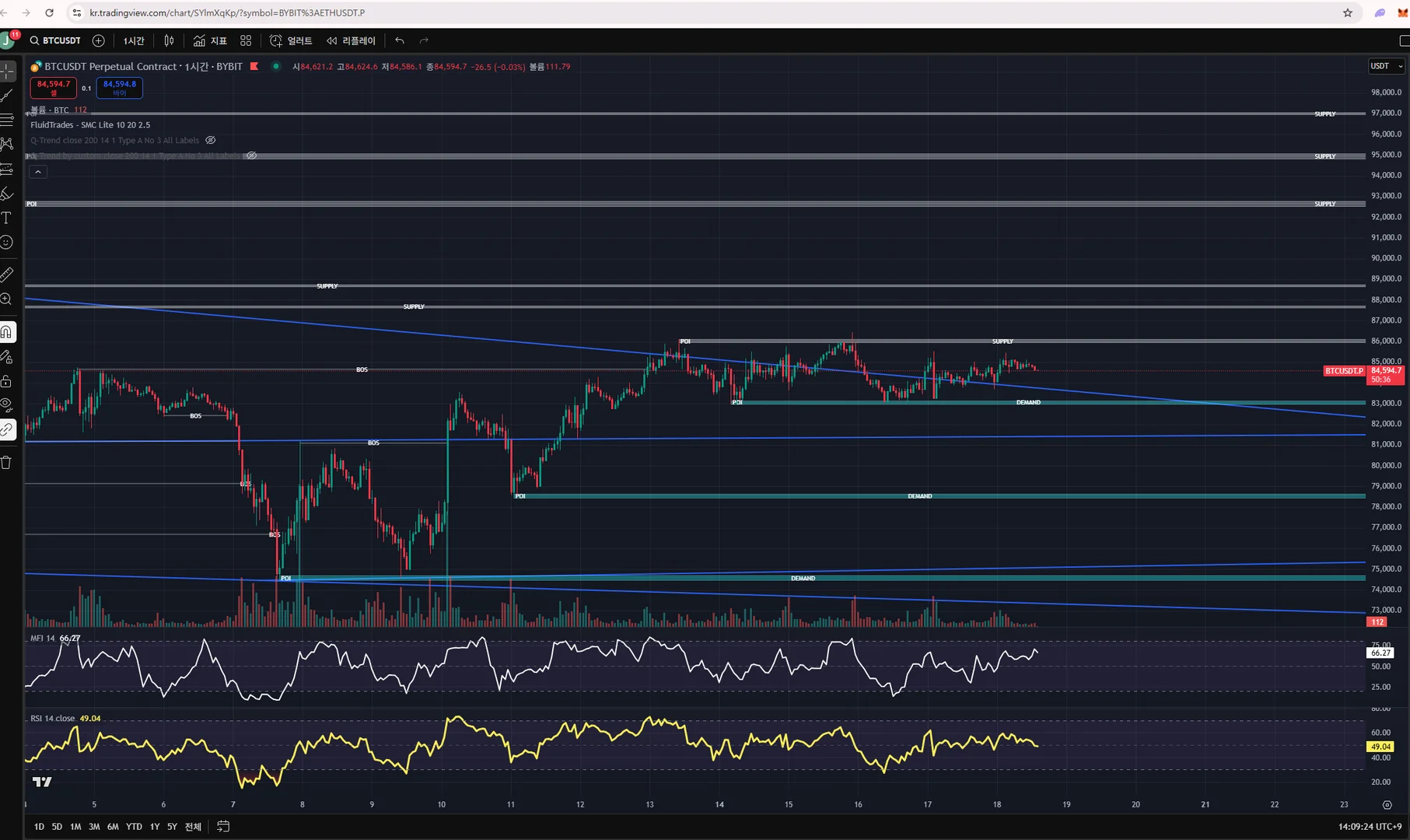The image size is (1410, 840).
Task: Toggle lock all drawings
Action: (7, 381)
